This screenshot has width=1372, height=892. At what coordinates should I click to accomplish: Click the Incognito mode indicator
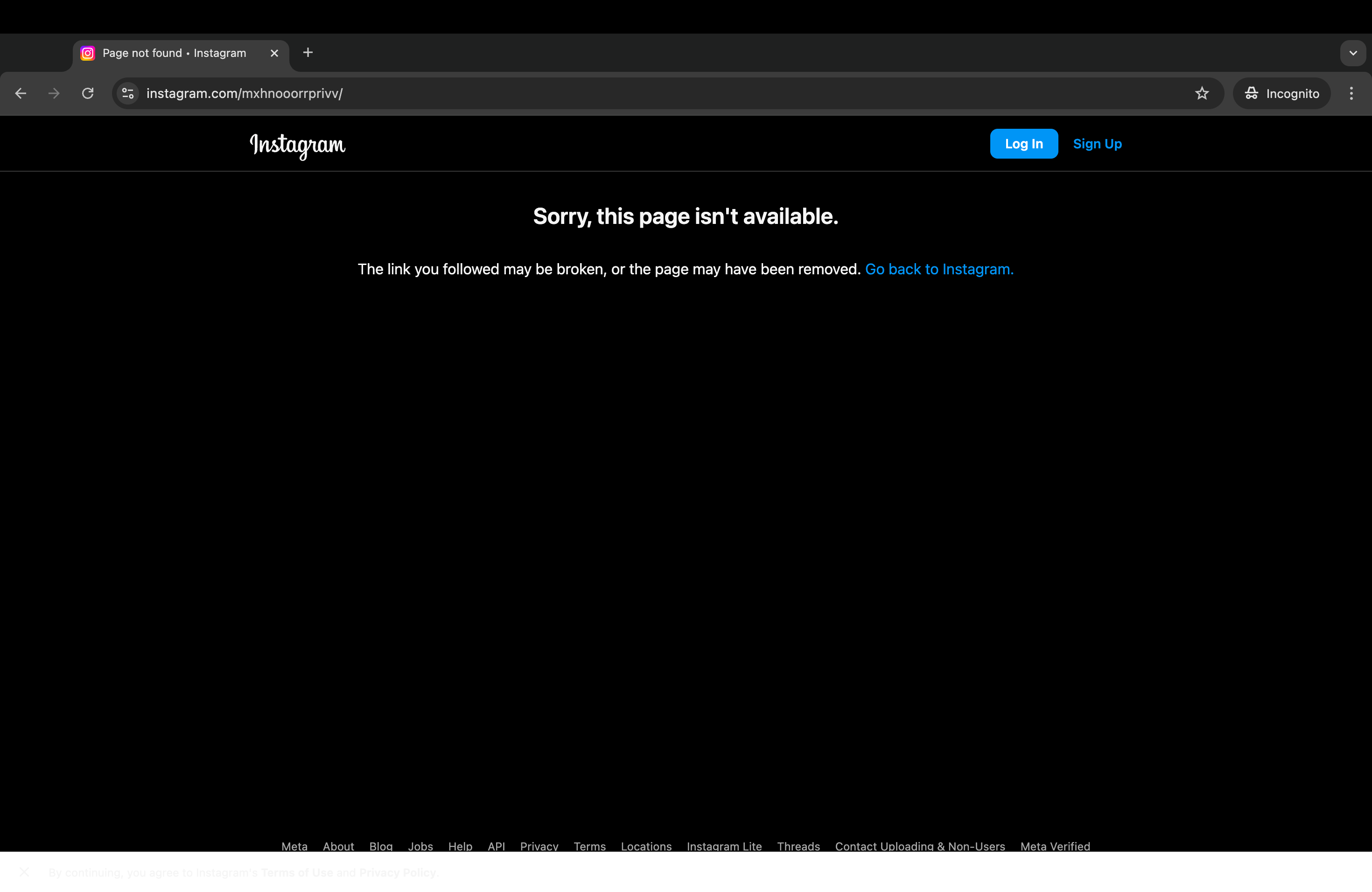tap(1281, 93)
